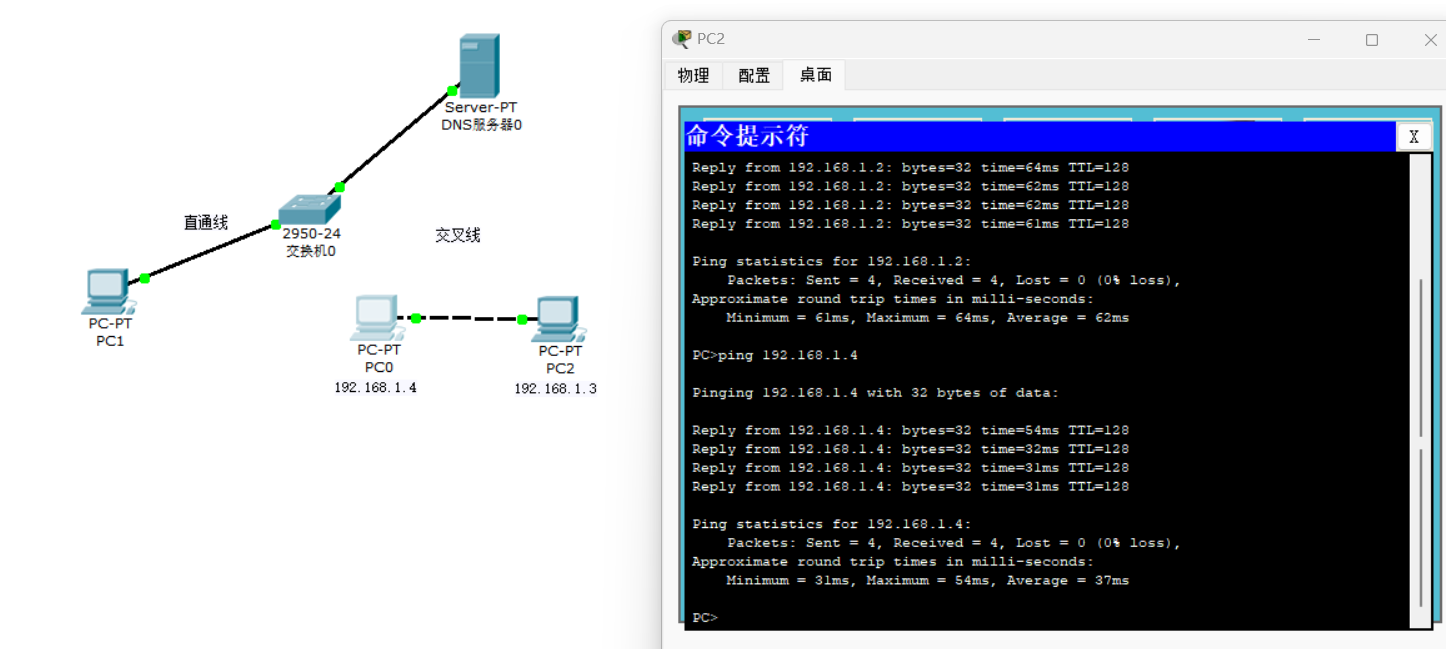The height and width of the screenshot is (649, 1446).
Task: Select the PC1 computer icon
Action: 108,291
